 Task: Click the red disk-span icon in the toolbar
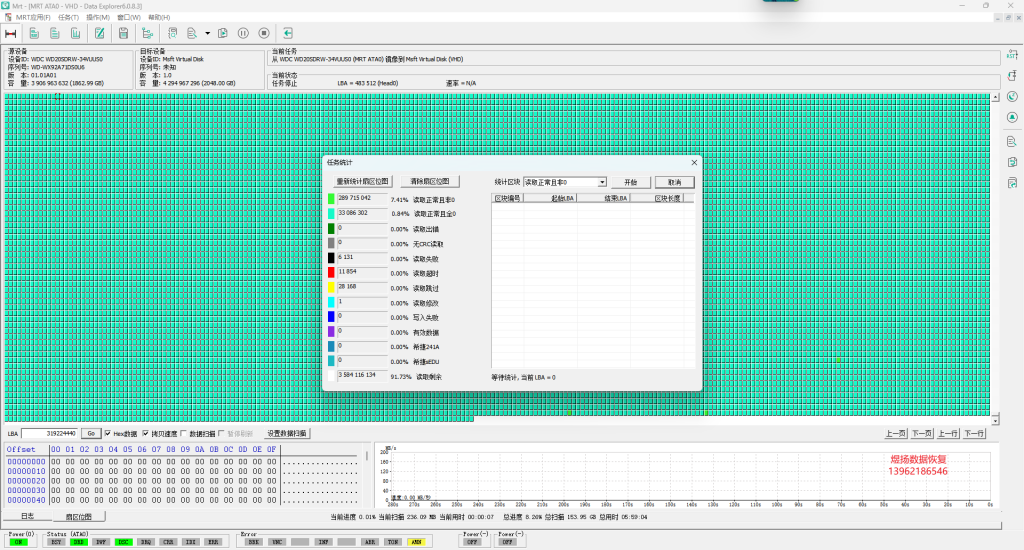point(10,33)
